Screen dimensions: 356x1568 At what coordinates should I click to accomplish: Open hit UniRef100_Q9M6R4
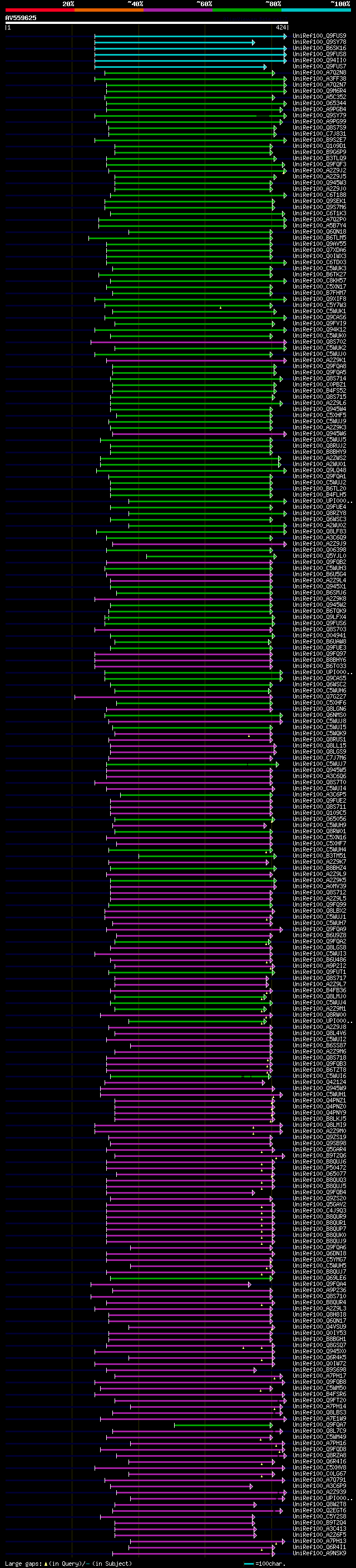(319, 91)
